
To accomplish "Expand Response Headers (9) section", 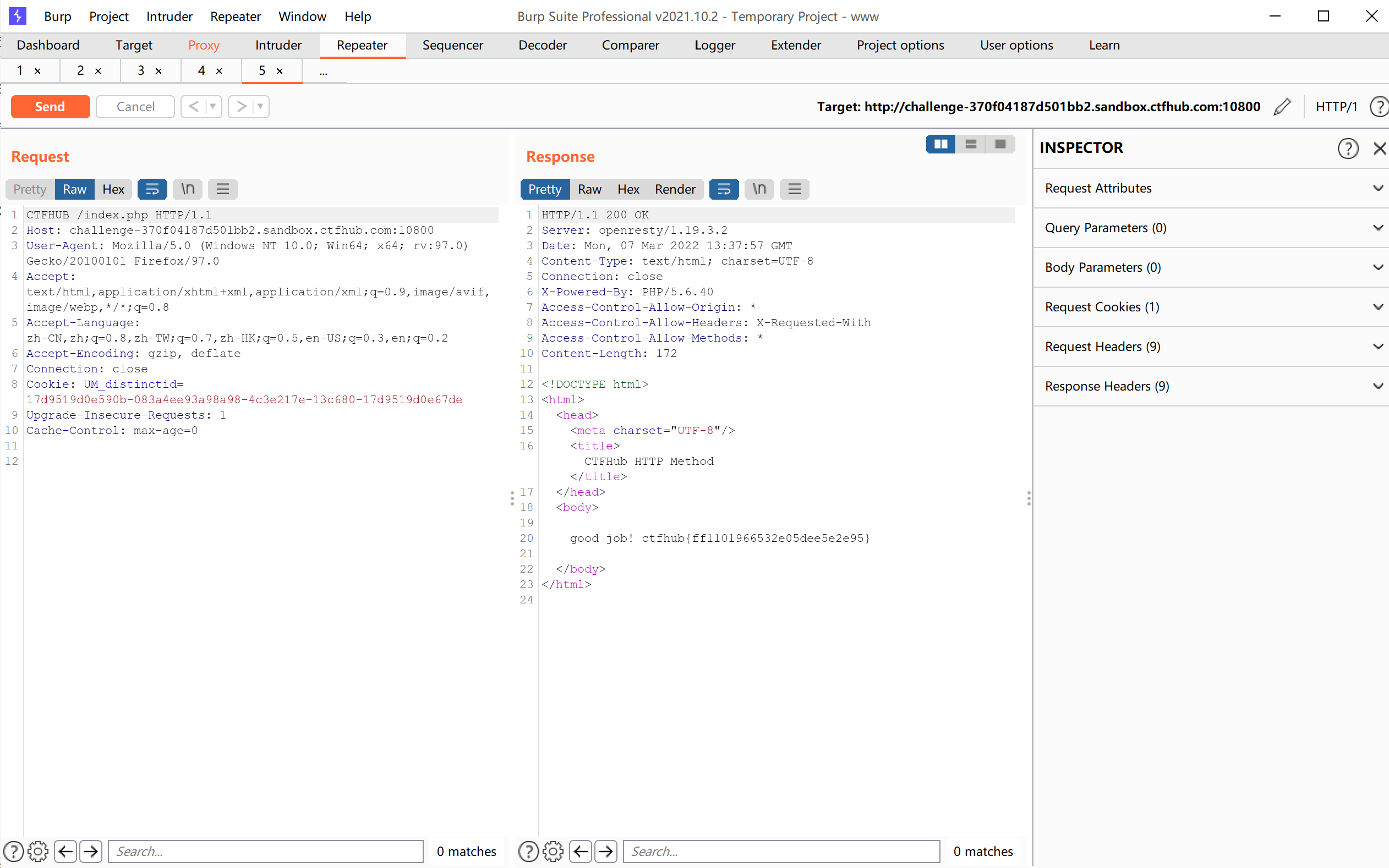I will [x=1211, y=386].
